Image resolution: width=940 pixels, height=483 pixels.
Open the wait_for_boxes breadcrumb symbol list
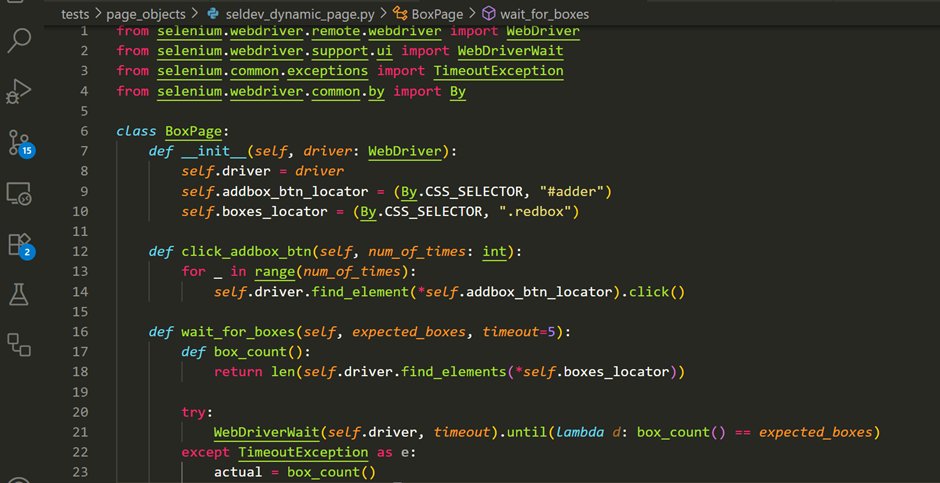tap(544, 14)
